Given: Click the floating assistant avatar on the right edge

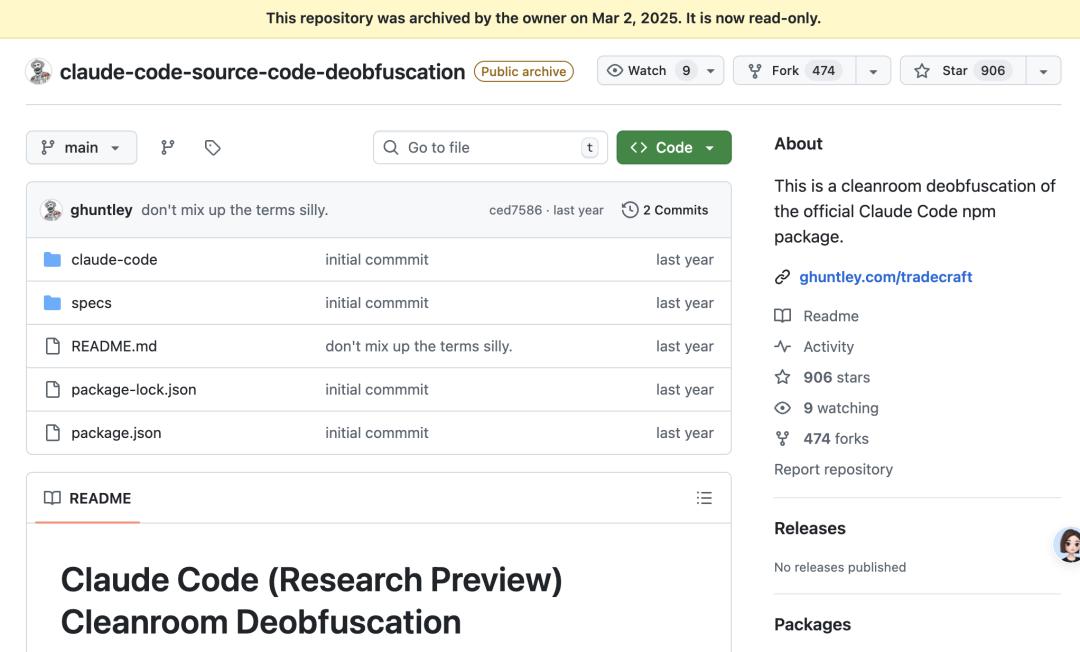Looking at the screenshot, I should [x=1068, y=545].
